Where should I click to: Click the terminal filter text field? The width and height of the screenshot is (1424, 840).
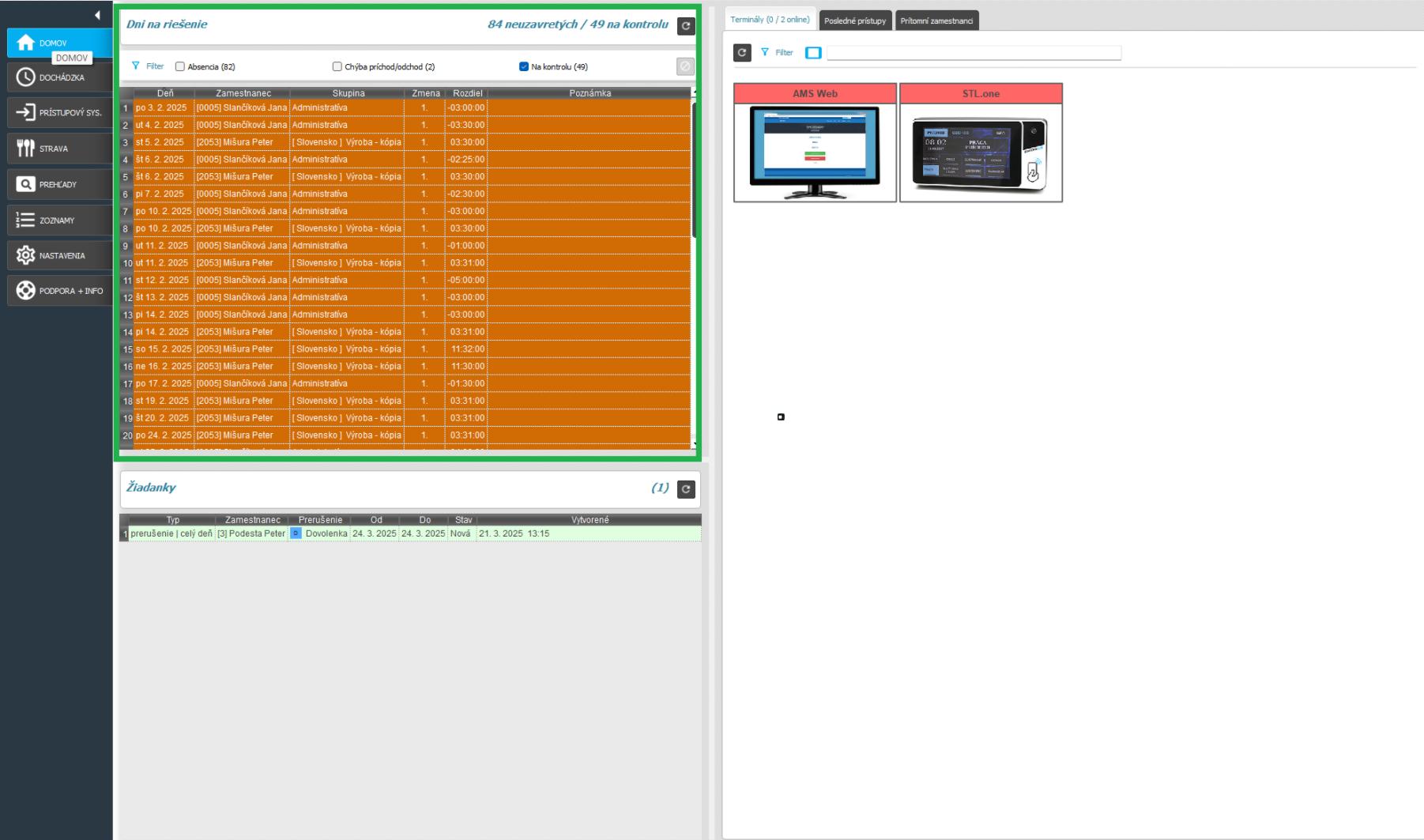point(974,53)
